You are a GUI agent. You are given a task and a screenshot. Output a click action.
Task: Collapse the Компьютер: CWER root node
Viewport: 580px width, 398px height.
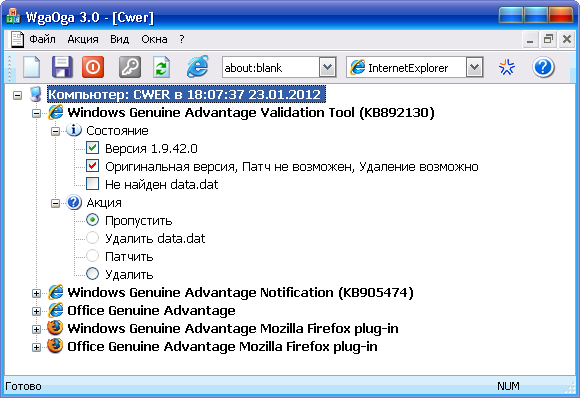pos(17,95)
